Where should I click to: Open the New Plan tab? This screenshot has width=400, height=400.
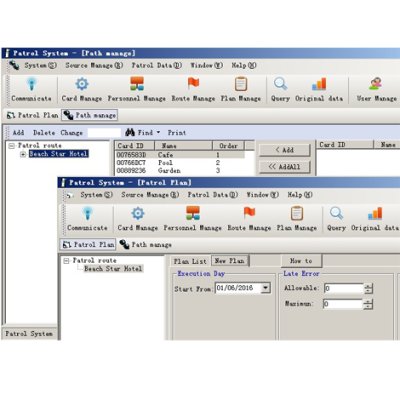pos(230,261)
